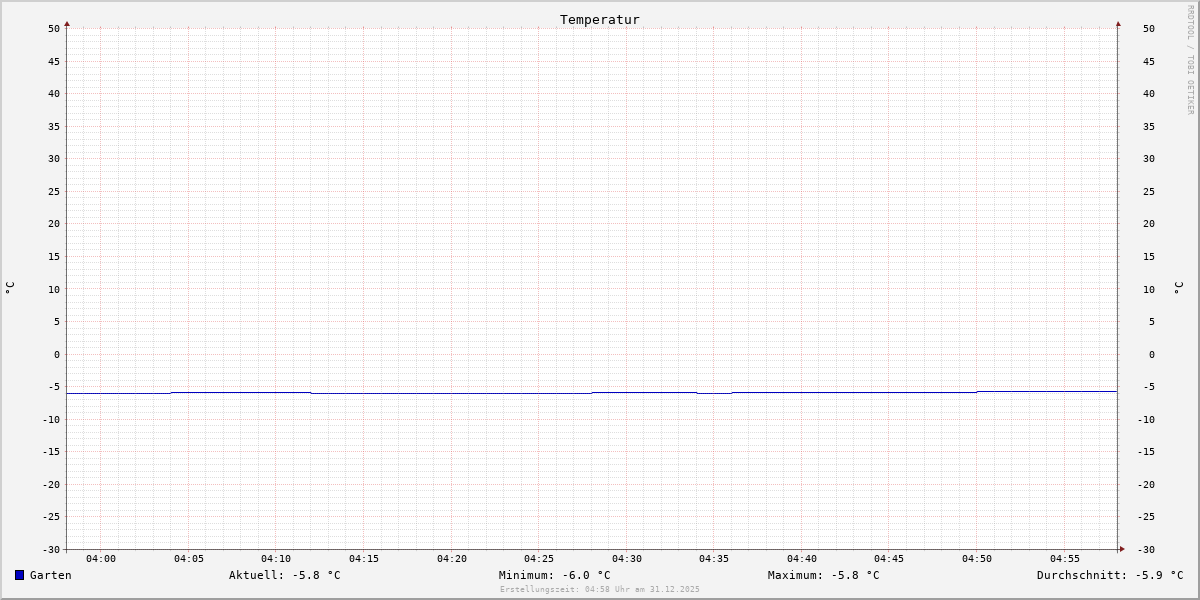Select the Garten legend label

click(x=51, y=575)
